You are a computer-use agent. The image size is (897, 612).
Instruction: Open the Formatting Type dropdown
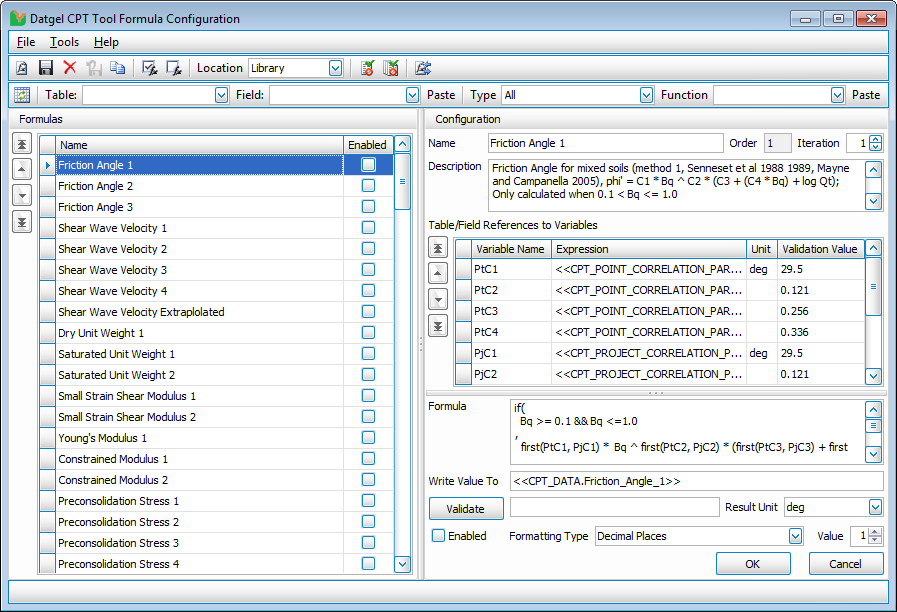(x=795, y=536)
